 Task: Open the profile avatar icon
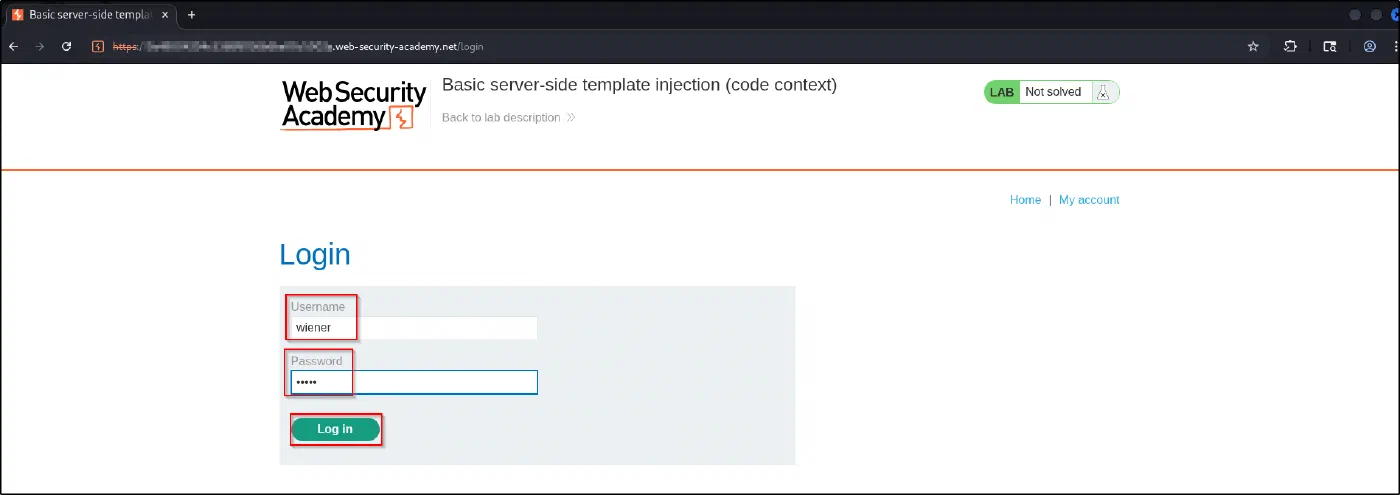[x=1370, y=46]
